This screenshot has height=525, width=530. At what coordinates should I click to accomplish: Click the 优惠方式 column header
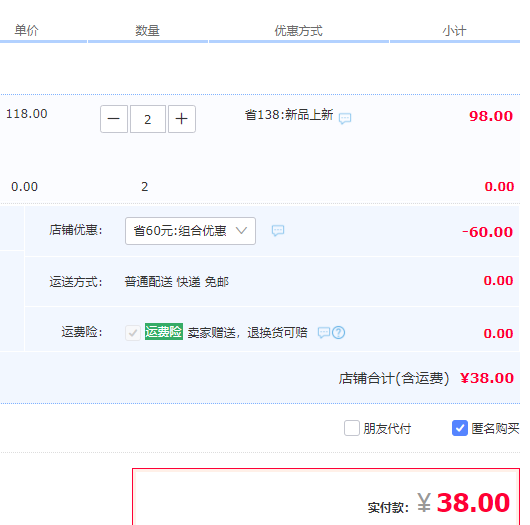click(x=298, y=31)
